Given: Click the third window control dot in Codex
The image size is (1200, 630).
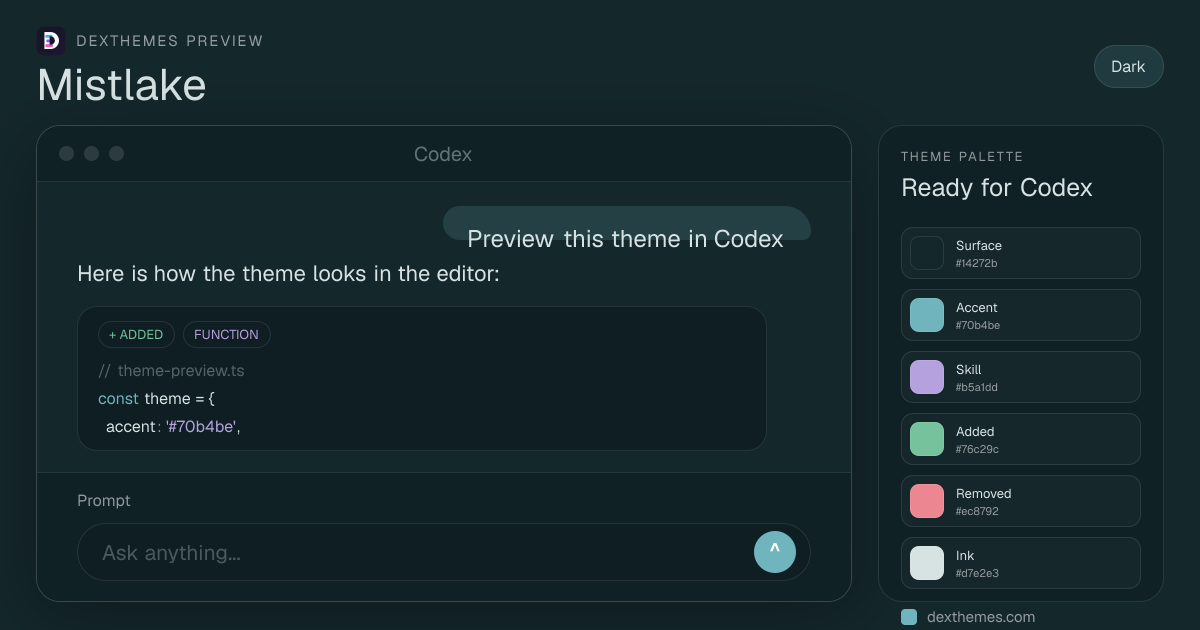Looking at the screenshot, I should (117, 153).
